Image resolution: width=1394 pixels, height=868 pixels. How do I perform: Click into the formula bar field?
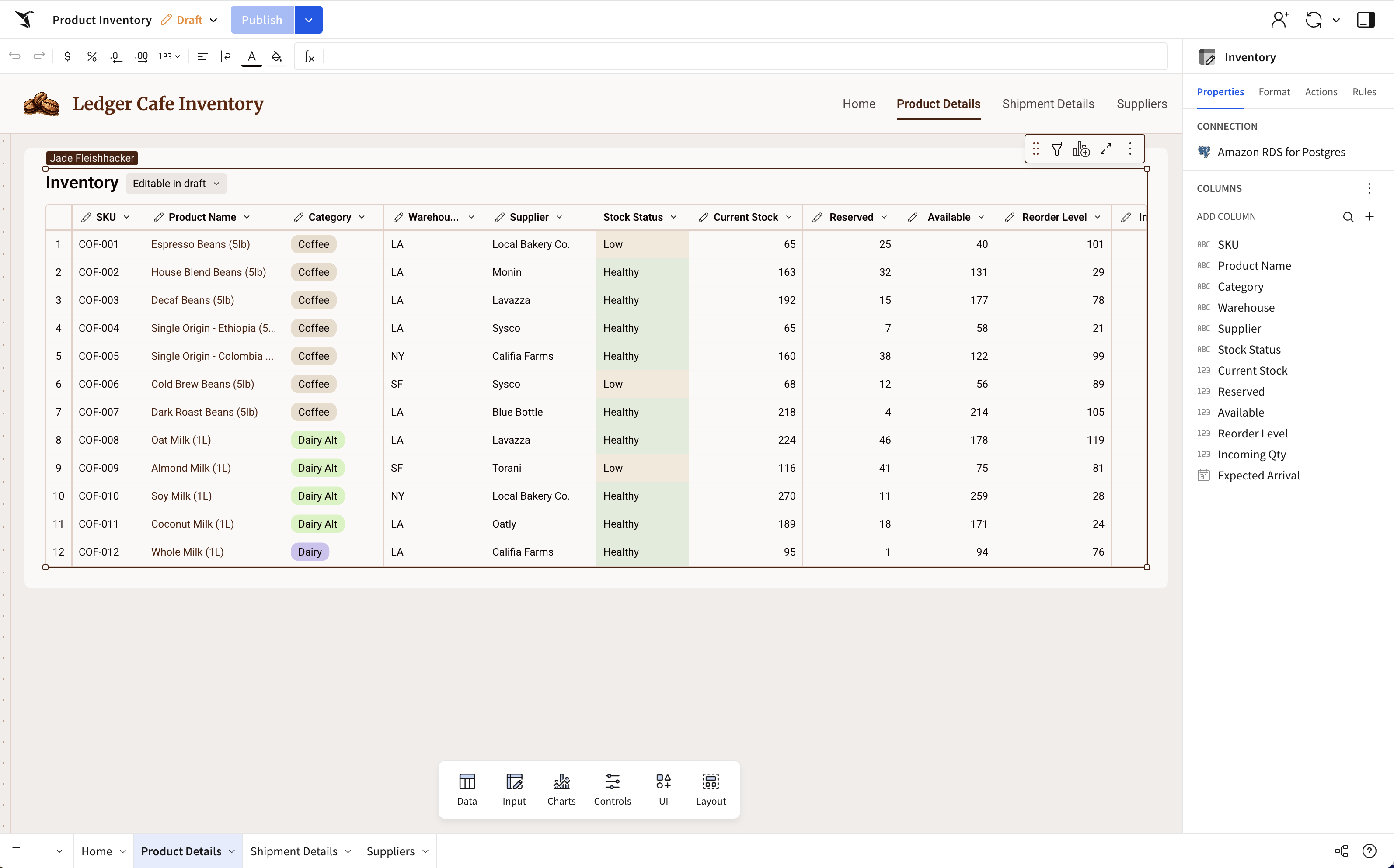click(741, 56)
